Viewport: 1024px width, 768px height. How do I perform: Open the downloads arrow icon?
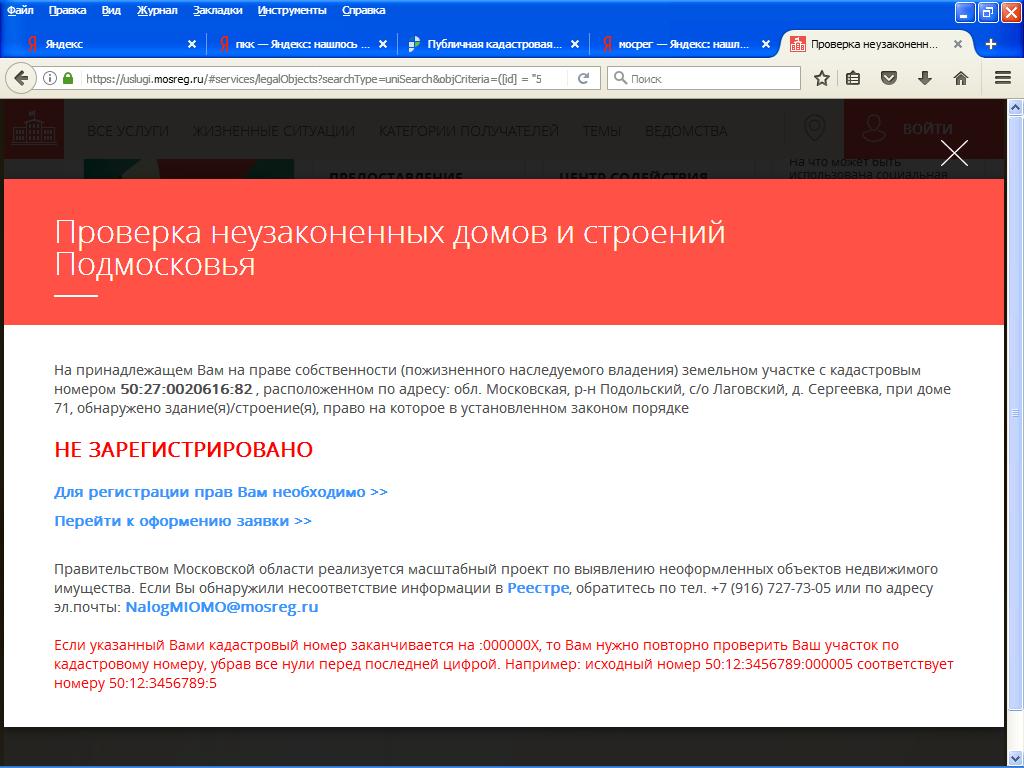click(x=925, y=78)
